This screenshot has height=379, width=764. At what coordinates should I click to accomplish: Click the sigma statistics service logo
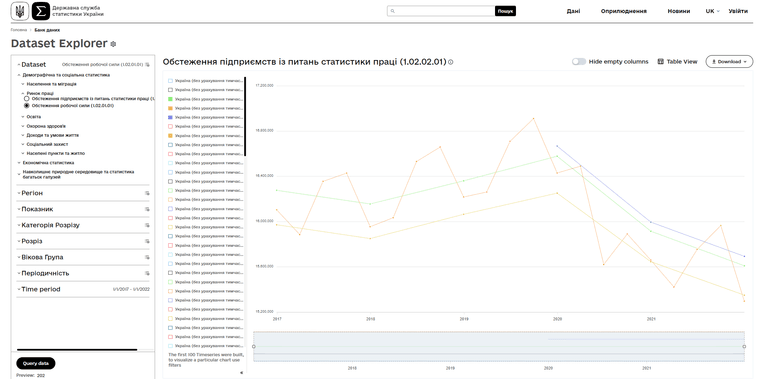(41, 11)
